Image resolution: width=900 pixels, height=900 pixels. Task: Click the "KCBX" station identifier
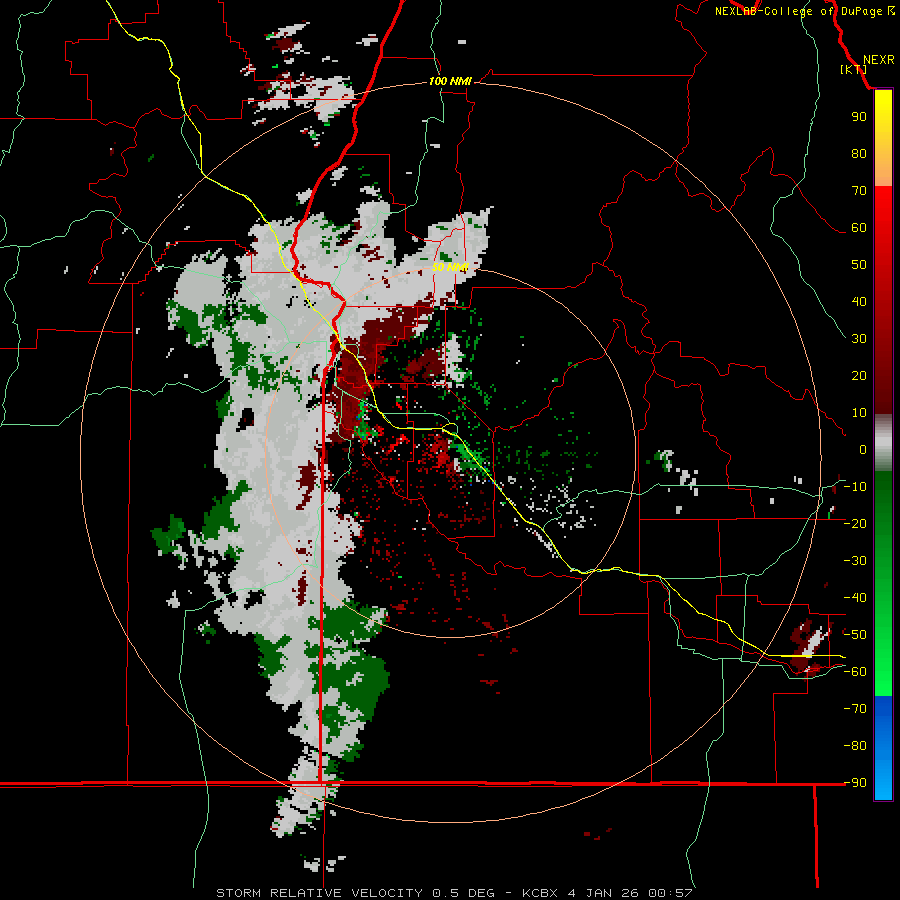[x=540, y=893]
